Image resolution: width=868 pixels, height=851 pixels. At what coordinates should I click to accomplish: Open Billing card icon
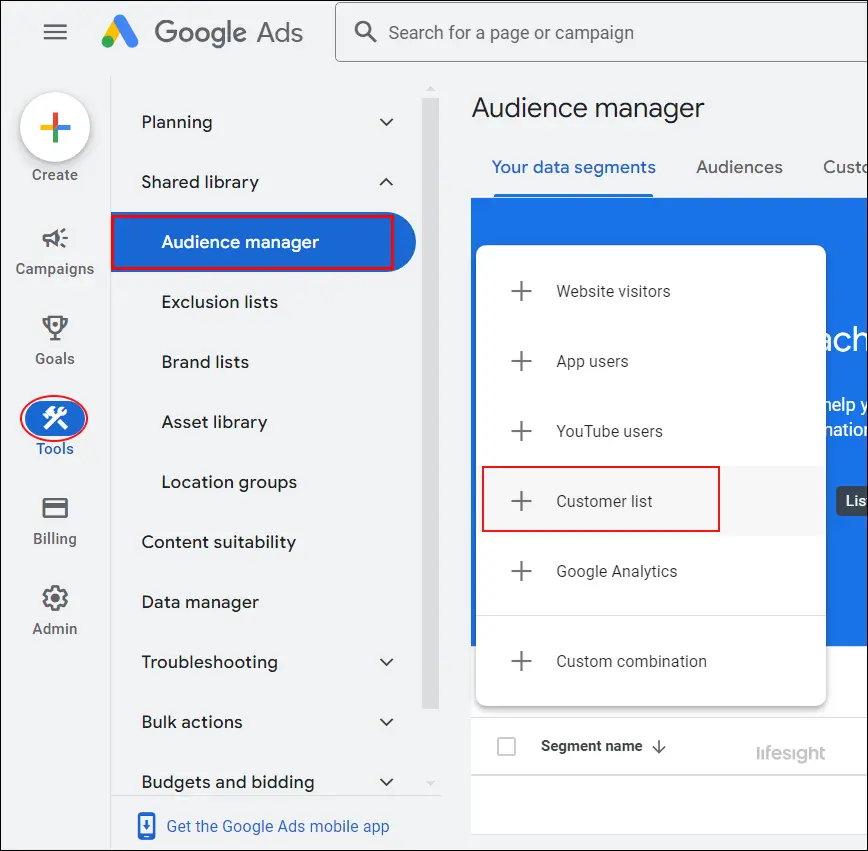tap(55, 508)
